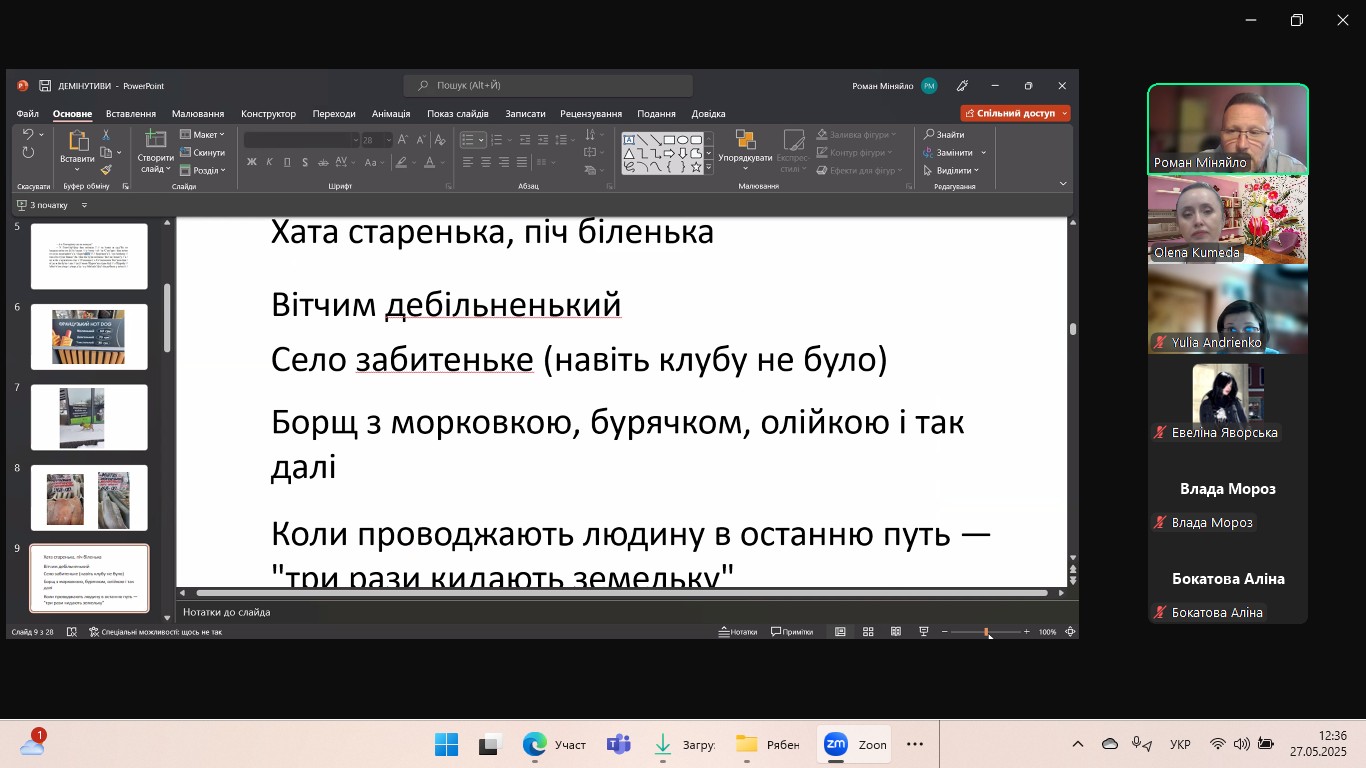Start slideshow from status bar icon
The width and height of the screenshot is (1366, 768).
(923, 632)
